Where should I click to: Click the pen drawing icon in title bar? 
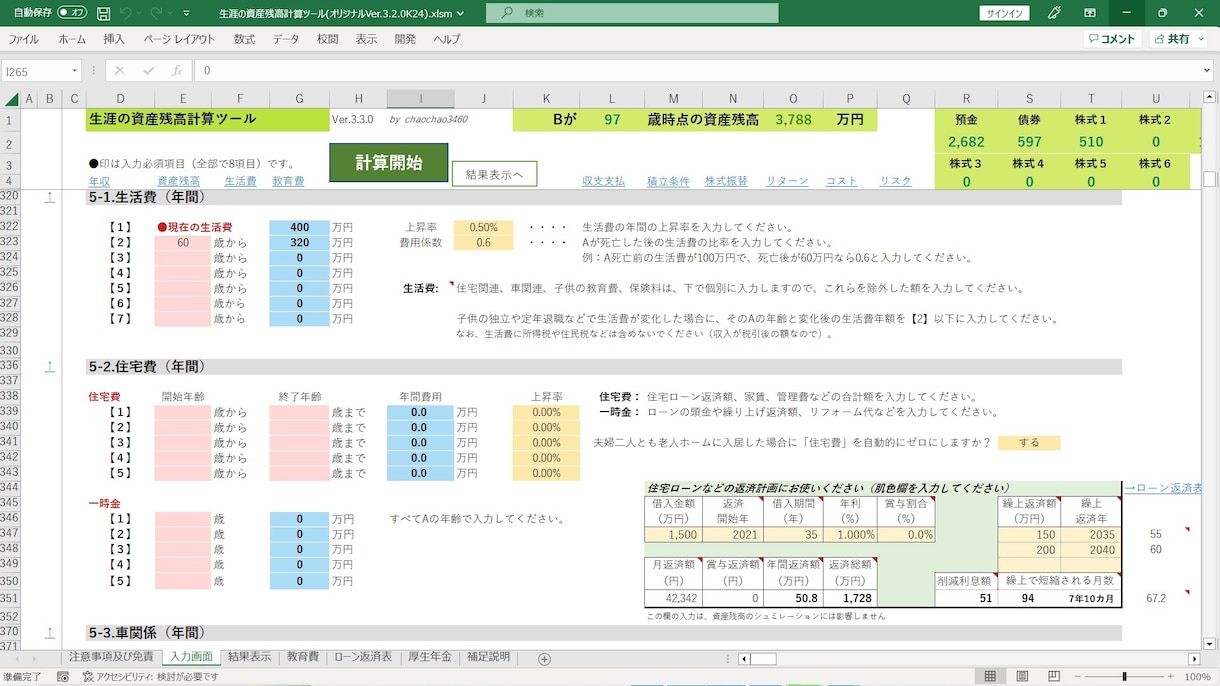point(1054,13)
